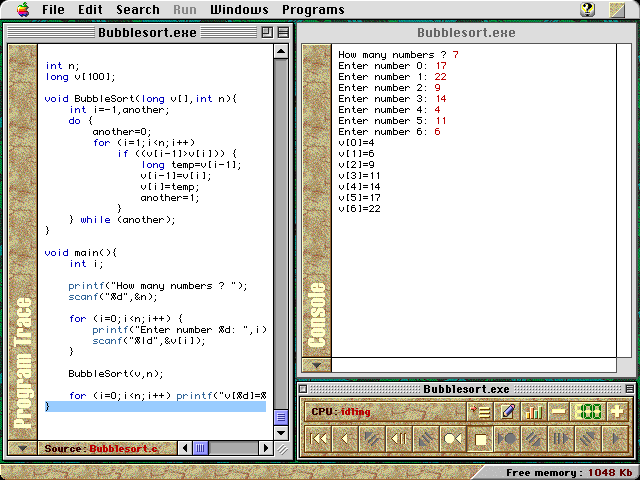The width and height of the screenshot is (640, 480).
Task: Open the bar chart statistics icon
Action: tap(534, 411)
